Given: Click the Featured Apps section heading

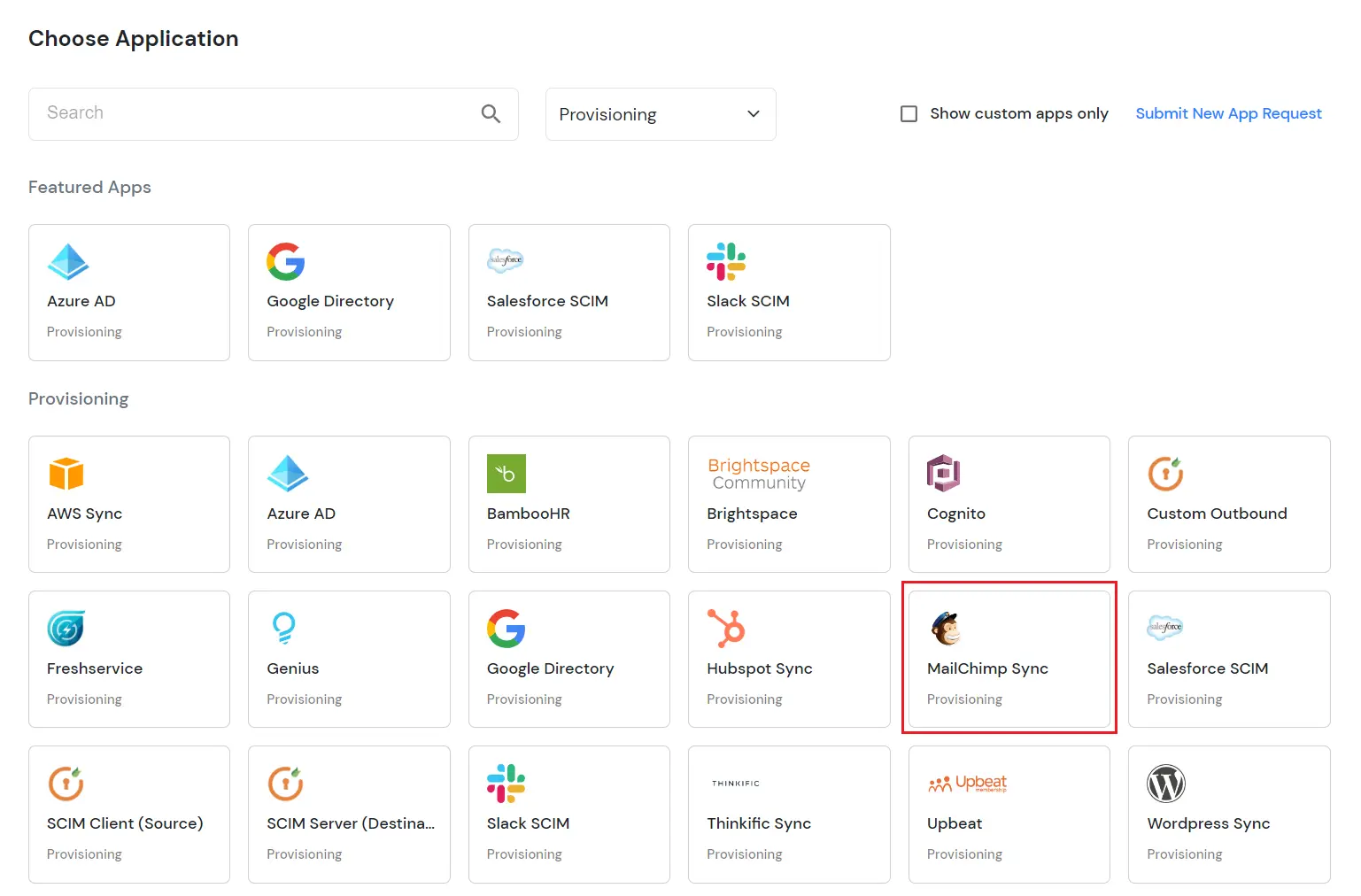Looking at the screenshot, I should [x=89, y=187].
